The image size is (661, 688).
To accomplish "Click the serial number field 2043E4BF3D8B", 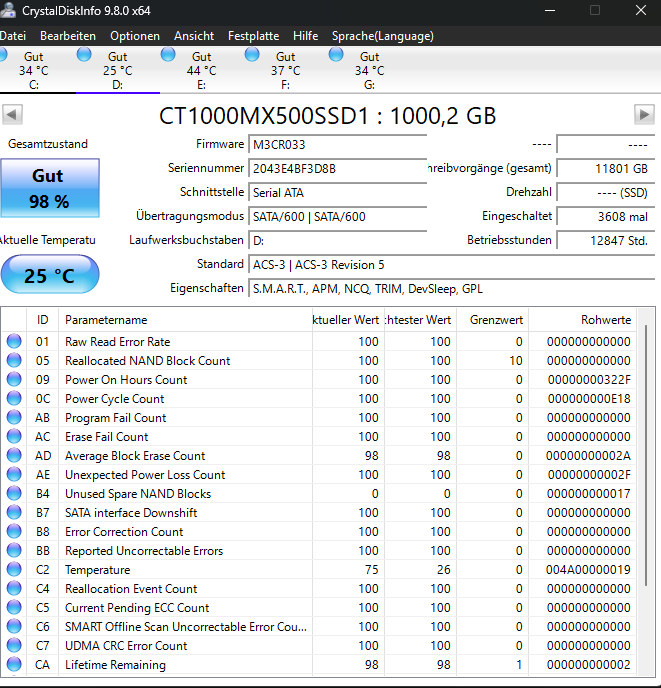I will [x=338, y=168].
